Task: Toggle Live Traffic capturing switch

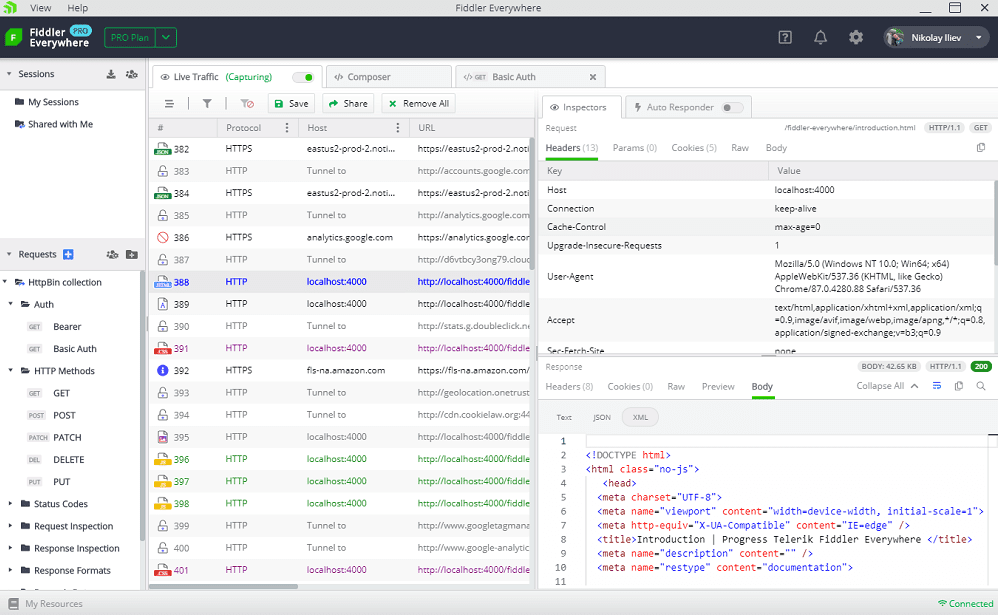Action: [303, 77]
